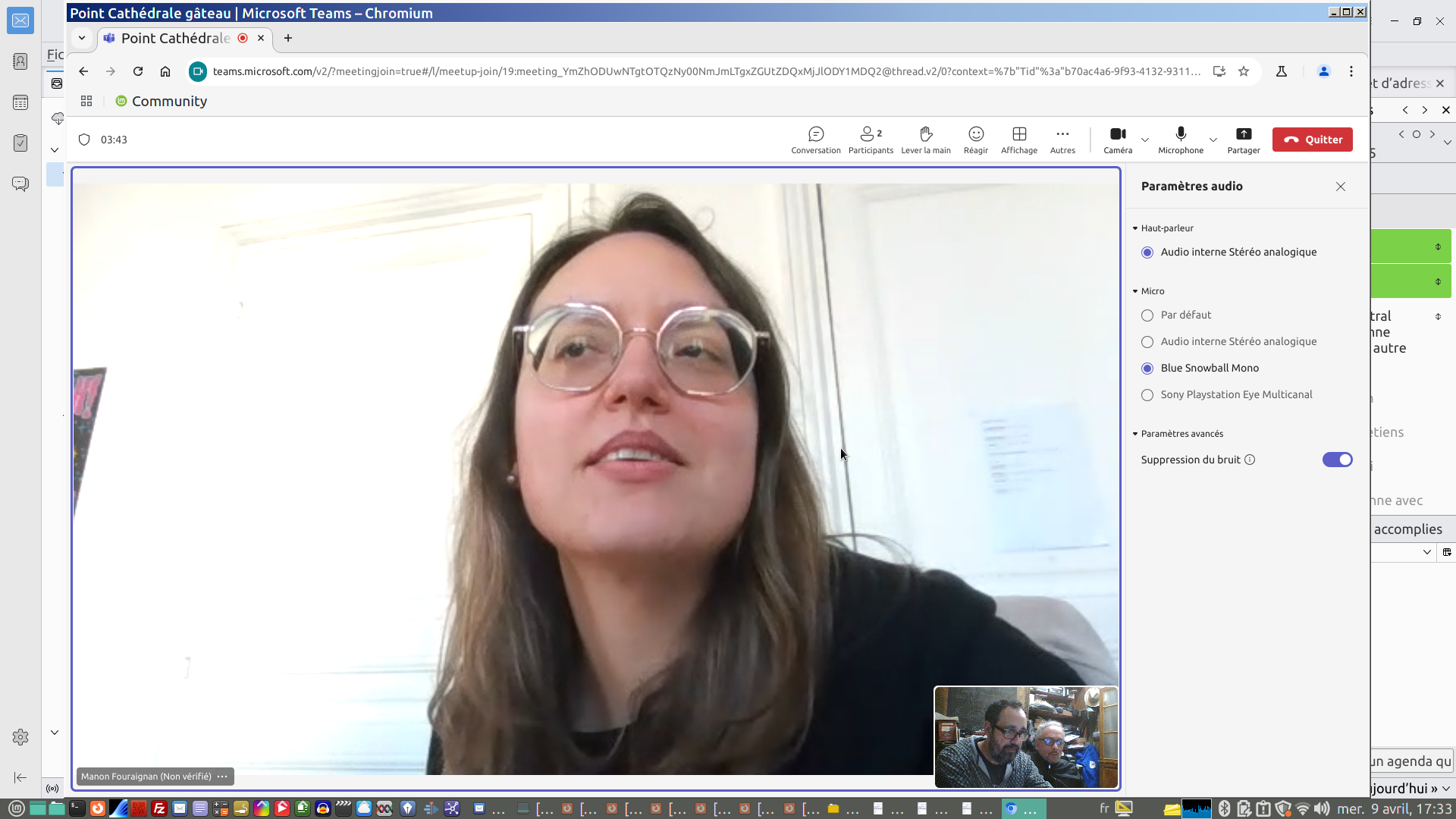This screenshot has height=819, width=1456.
Task: Mute the Microphone button
Action: tap(1180, 140)
